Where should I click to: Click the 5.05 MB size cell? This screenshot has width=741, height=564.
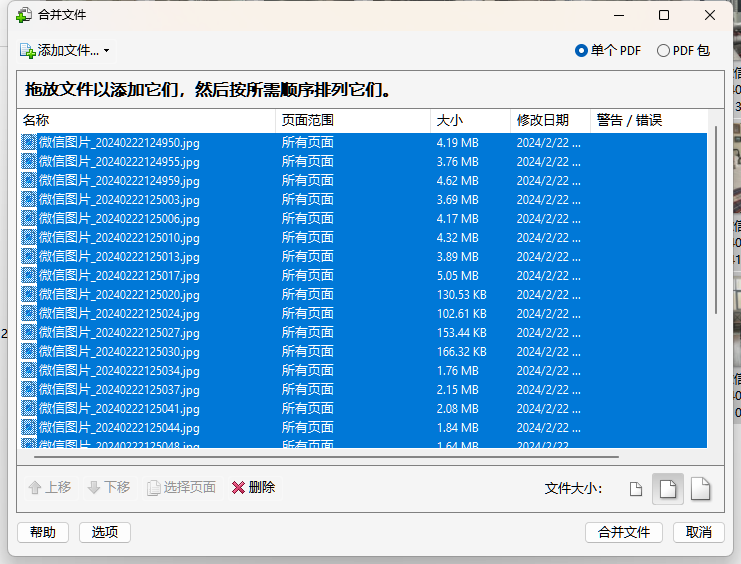pos(457,276)
